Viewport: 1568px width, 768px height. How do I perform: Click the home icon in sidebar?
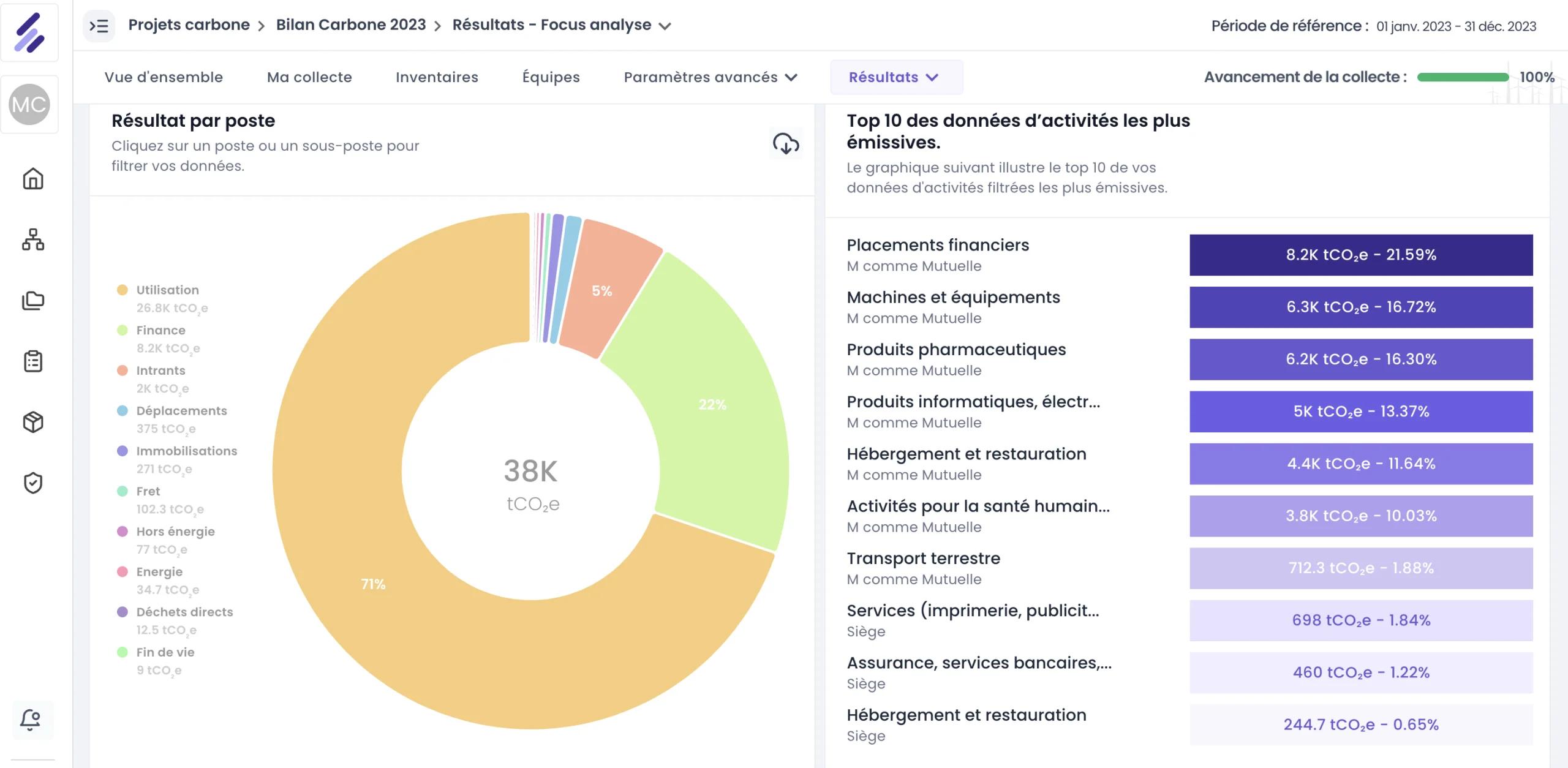[33, 179]
